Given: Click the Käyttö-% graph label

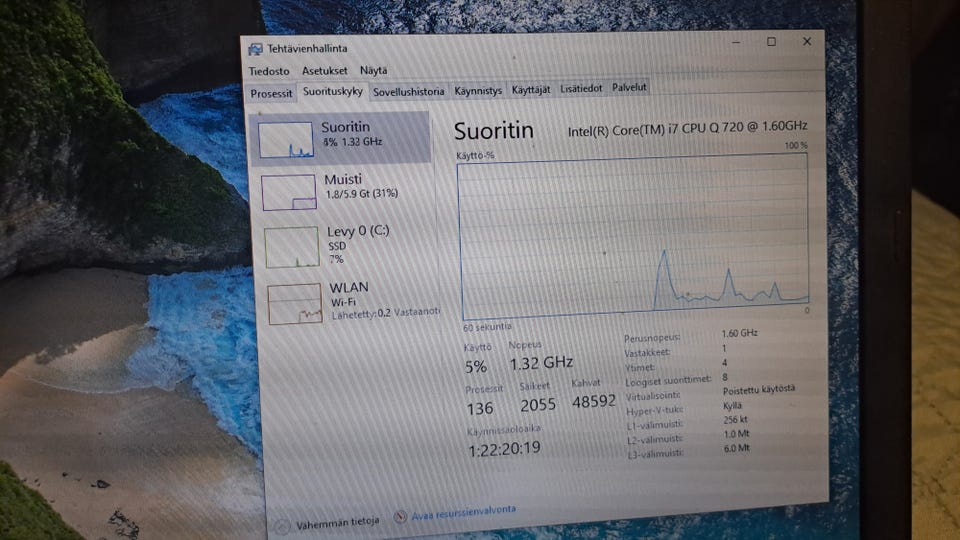Looking at the screenshot, I should pos(475,156).
